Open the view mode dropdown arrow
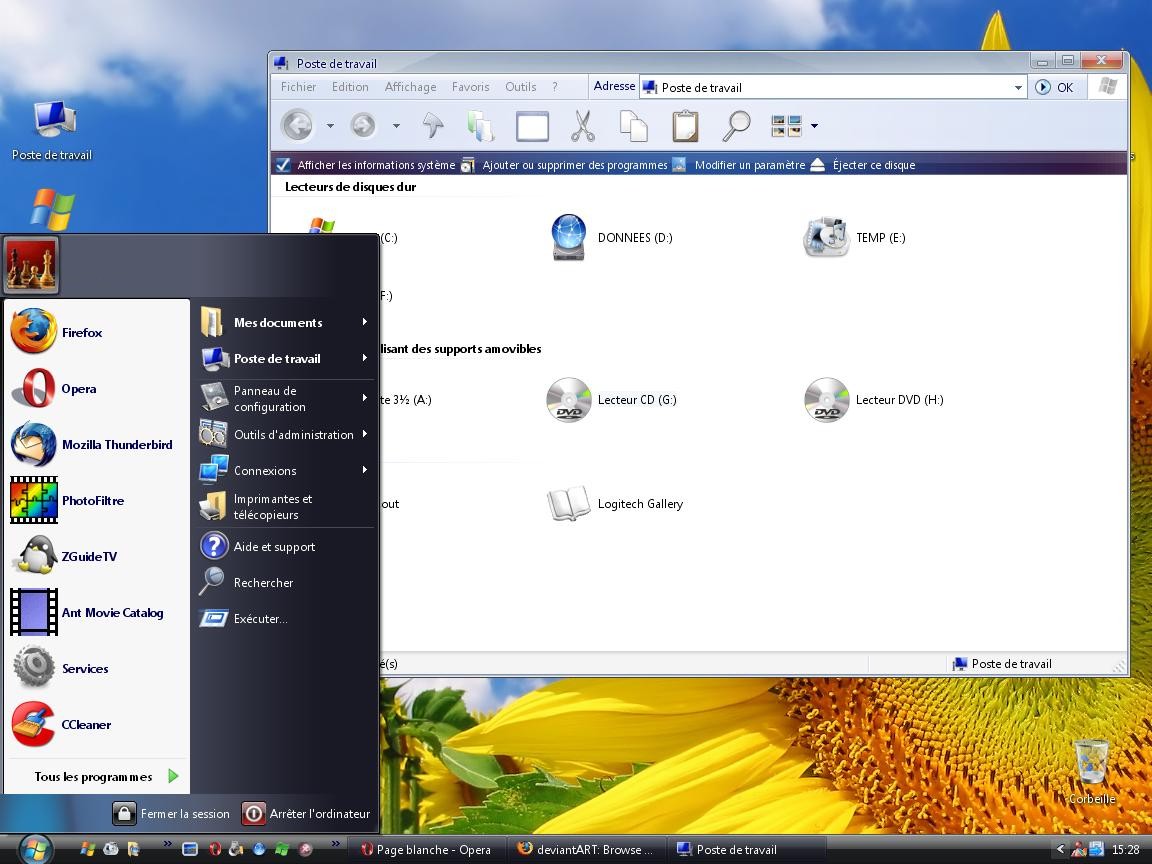This screenshot has width=1152, height=864. [814, 126]
